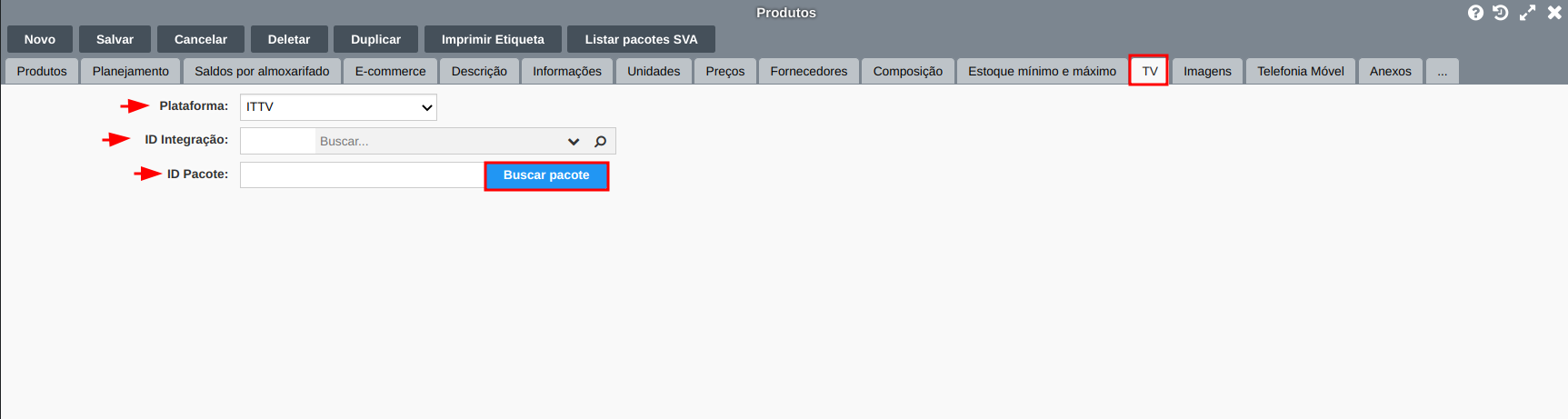Open the history clock icon

click(x=1501, y=13)
